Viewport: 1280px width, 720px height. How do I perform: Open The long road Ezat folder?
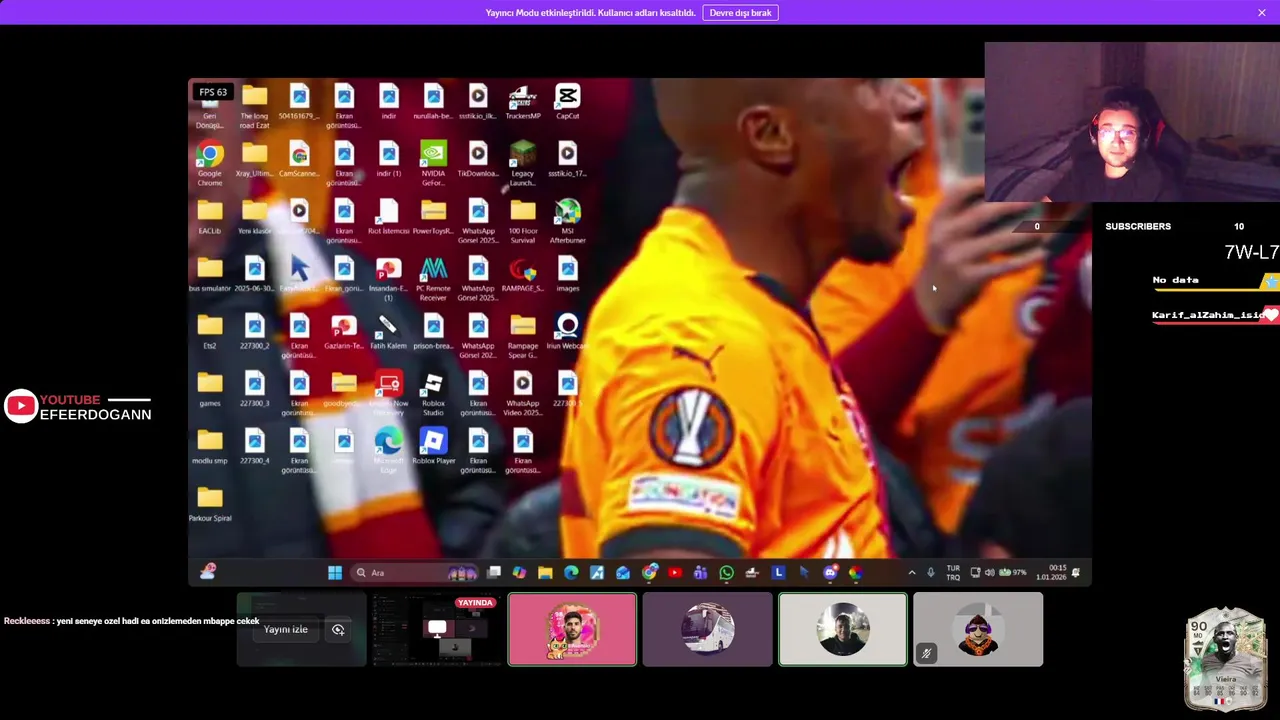coord(254,107)
